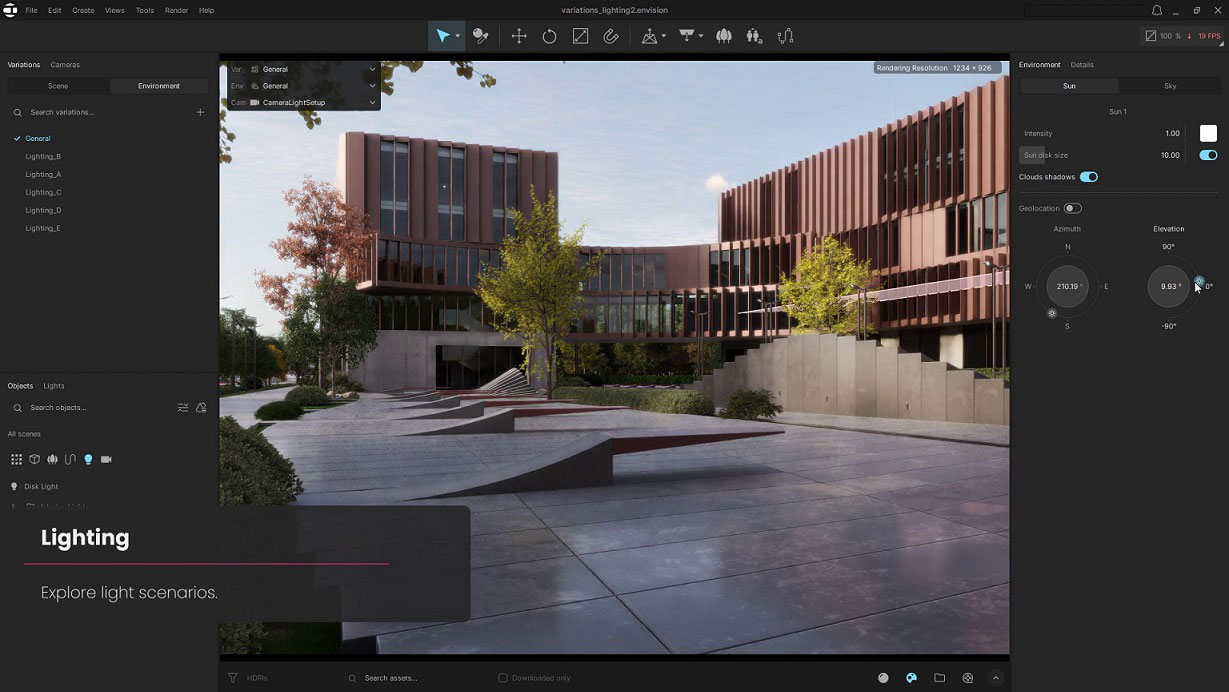The width and height of the screenshot is (1229, 692).
Task: Select the Move tool in toolbar
Action: [519, 36]
